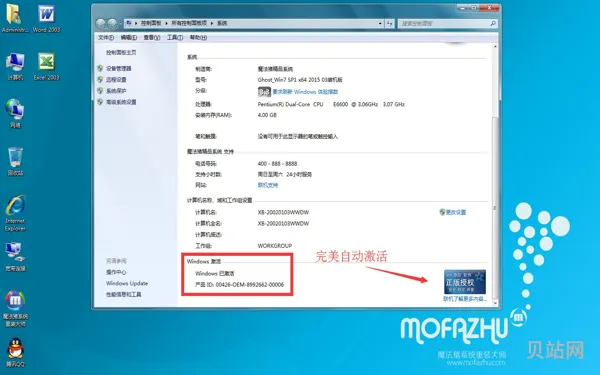
Task: Open the View menu (查看)
Action: 152,38
